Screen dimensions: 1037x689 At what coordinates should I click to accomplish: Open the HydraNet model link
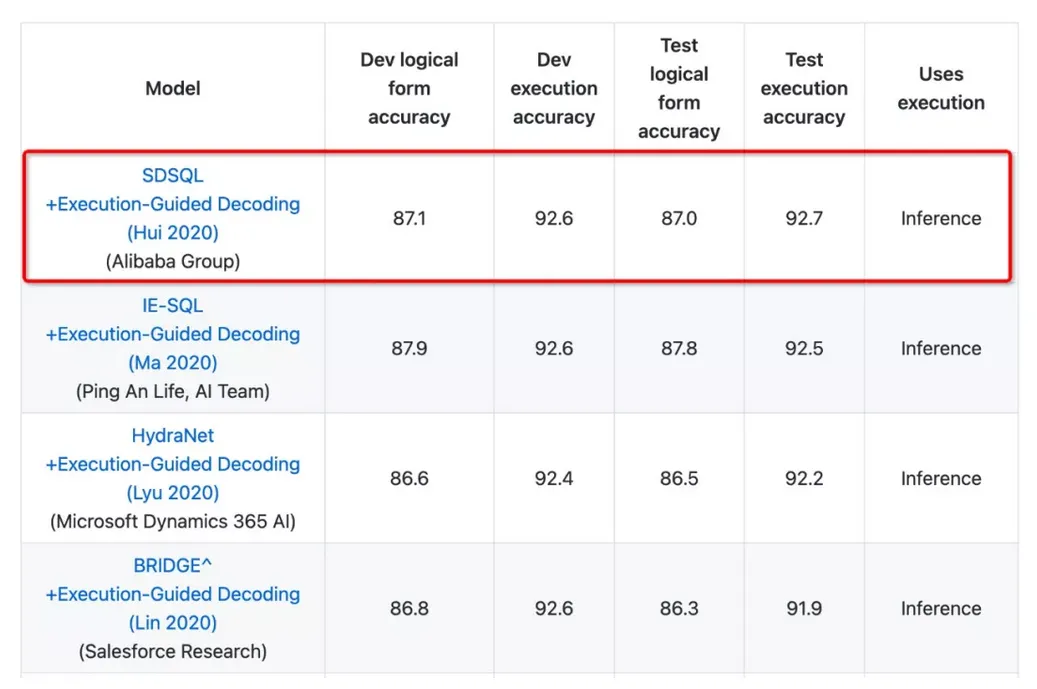(x=173, y=435)
